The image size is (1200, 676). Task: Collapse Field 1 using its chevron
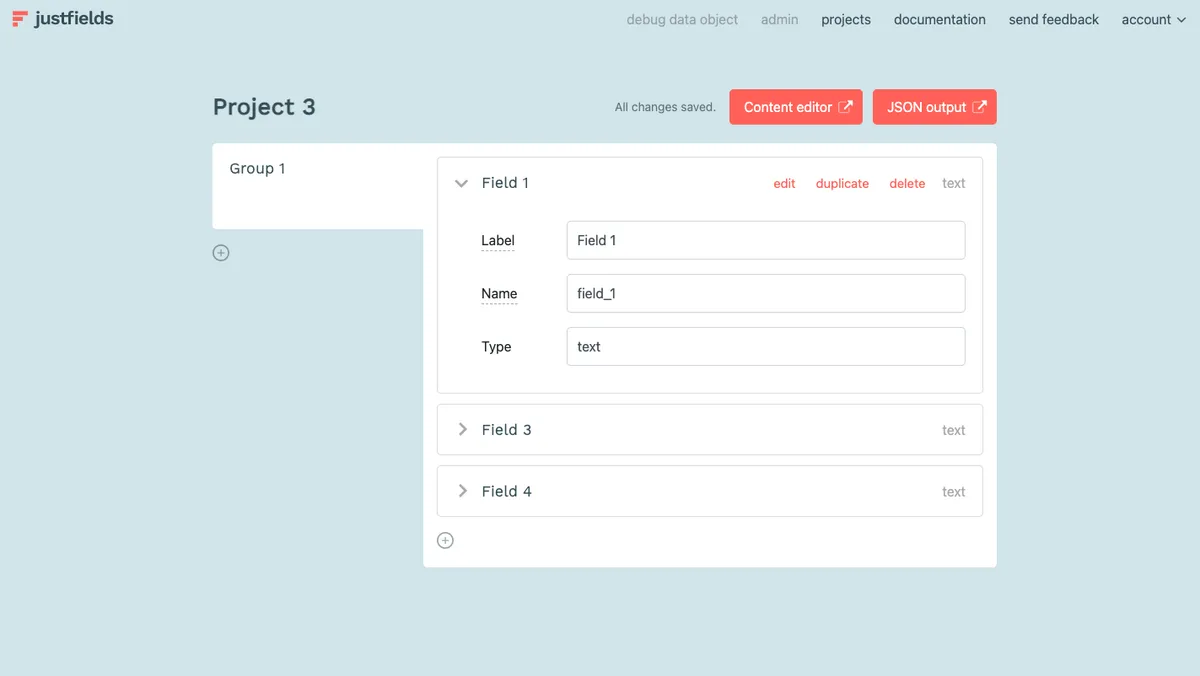click(x=461, y=183)
